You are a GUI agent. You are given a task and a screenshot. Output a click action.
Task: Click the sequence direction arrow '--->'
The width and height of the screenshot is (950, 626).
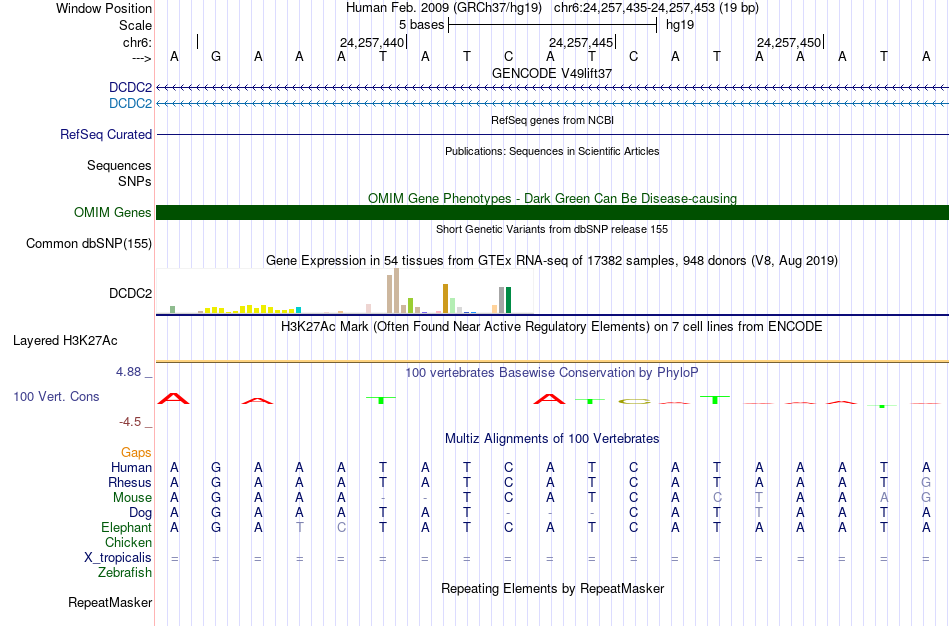click(x=142, y=58)
